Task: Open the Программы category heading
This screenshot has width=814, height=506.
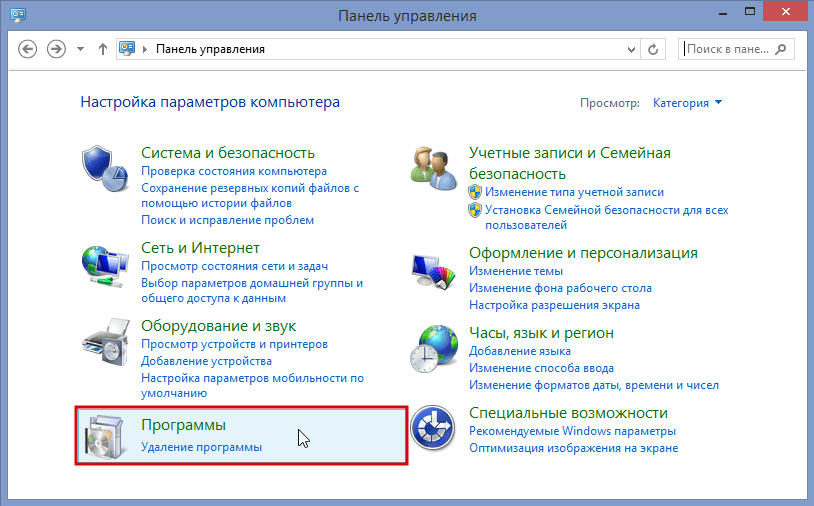Action: pyautogui.click(x=184, y=425)
